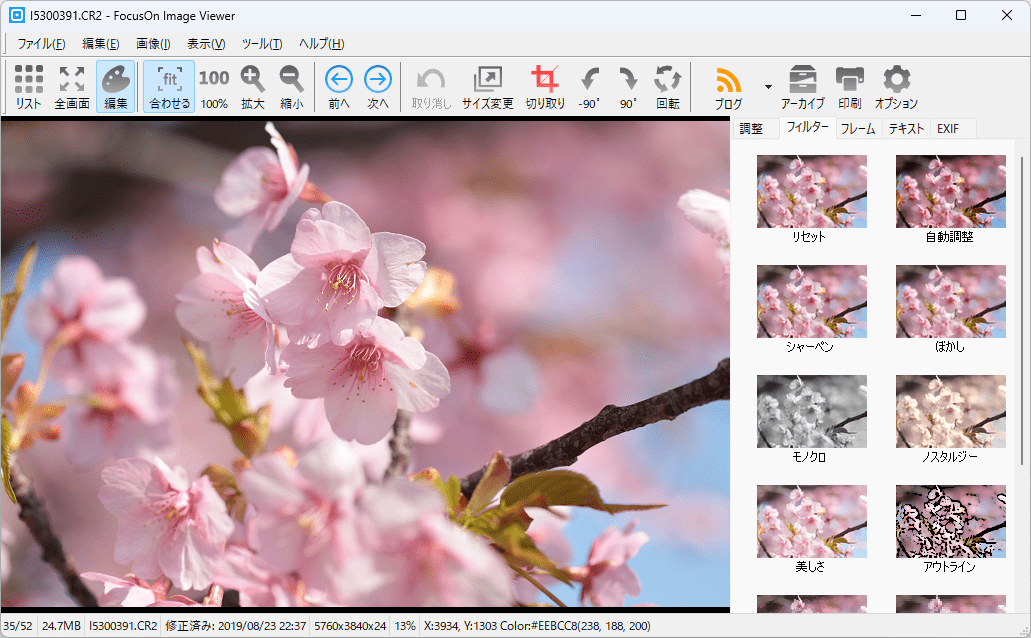Open the アーカイブ archive tool
The width and height of the screenshot is (1031, 638).
(802, 87)
